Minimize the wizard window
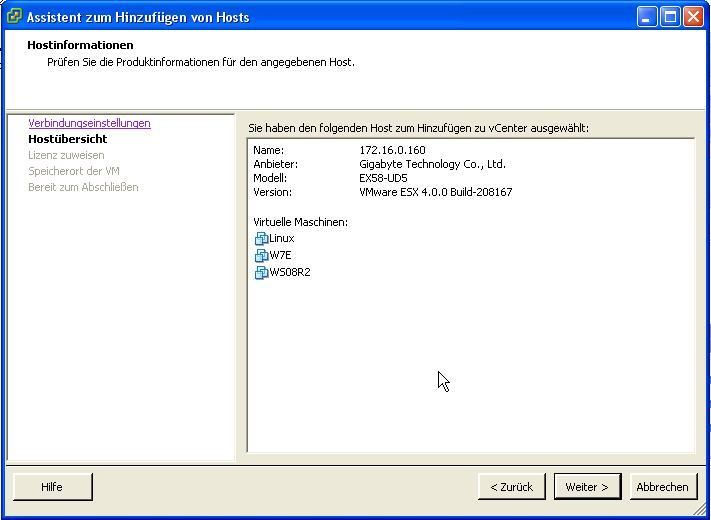The image size is (711, 520). (x=647, y=17)
